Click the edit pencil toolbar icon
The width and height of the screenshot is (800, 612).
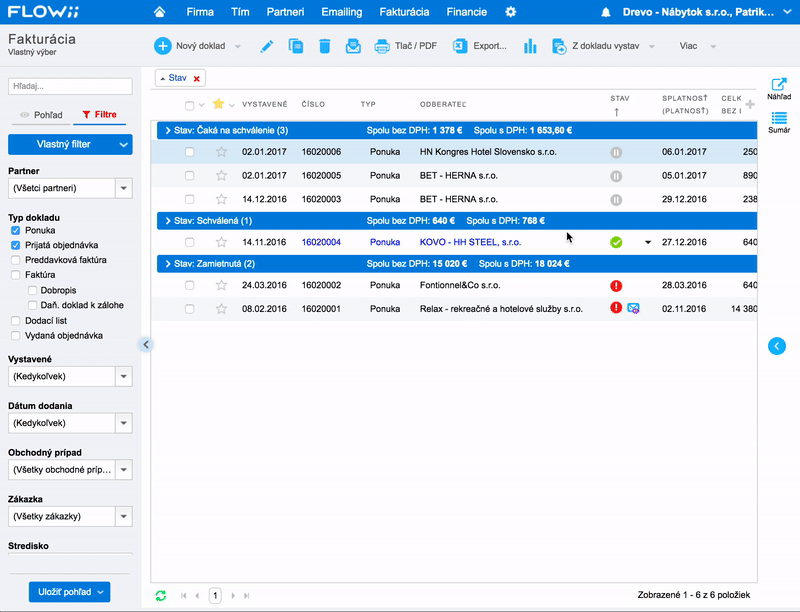pos(266,46)
